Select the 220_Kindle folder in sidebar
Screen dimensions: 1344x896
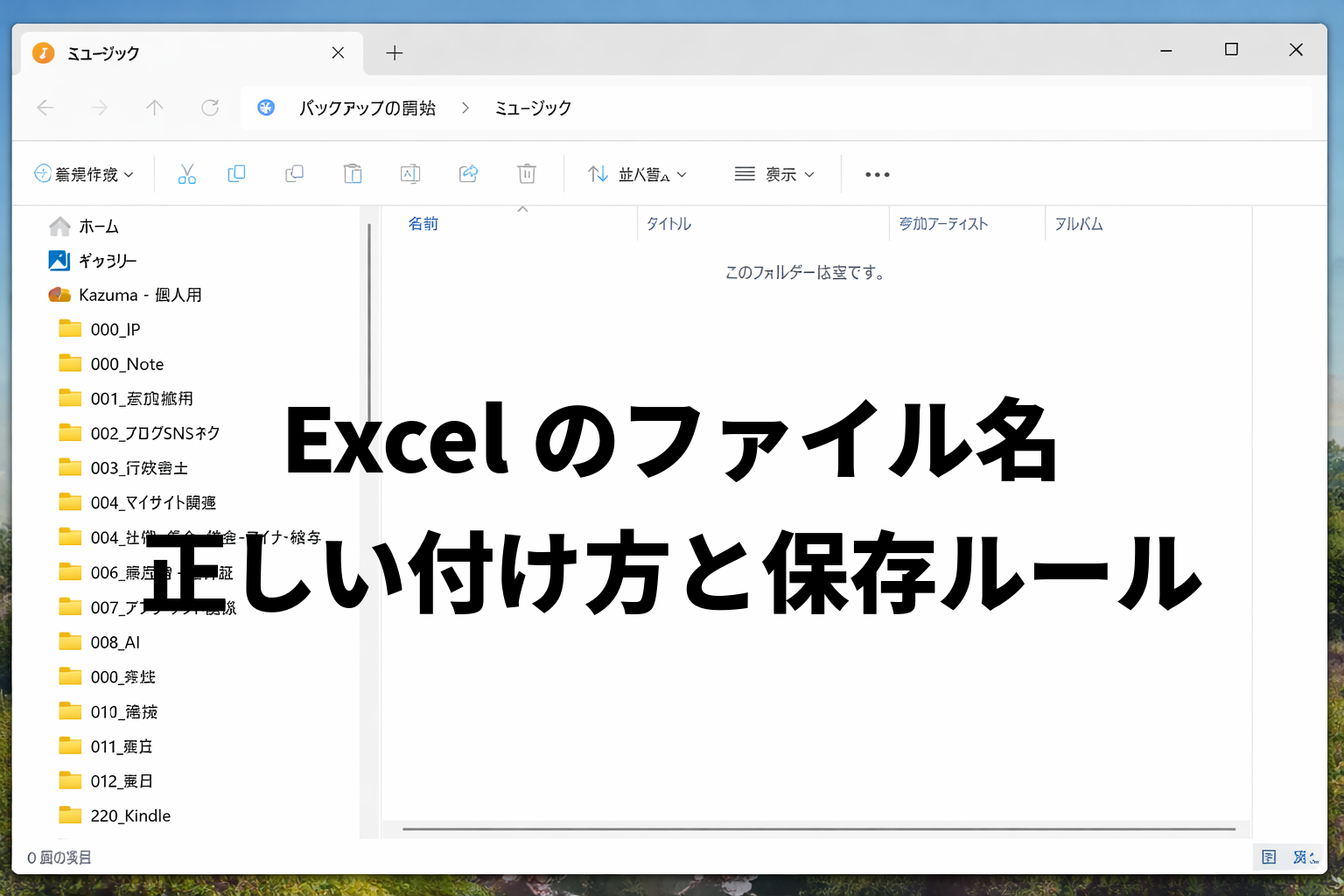[x=130, y=815]
